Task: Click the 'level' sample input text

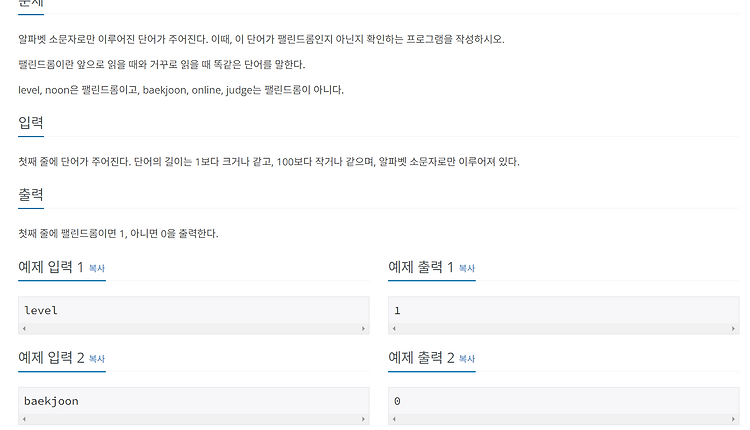Action: click(41, 310)
